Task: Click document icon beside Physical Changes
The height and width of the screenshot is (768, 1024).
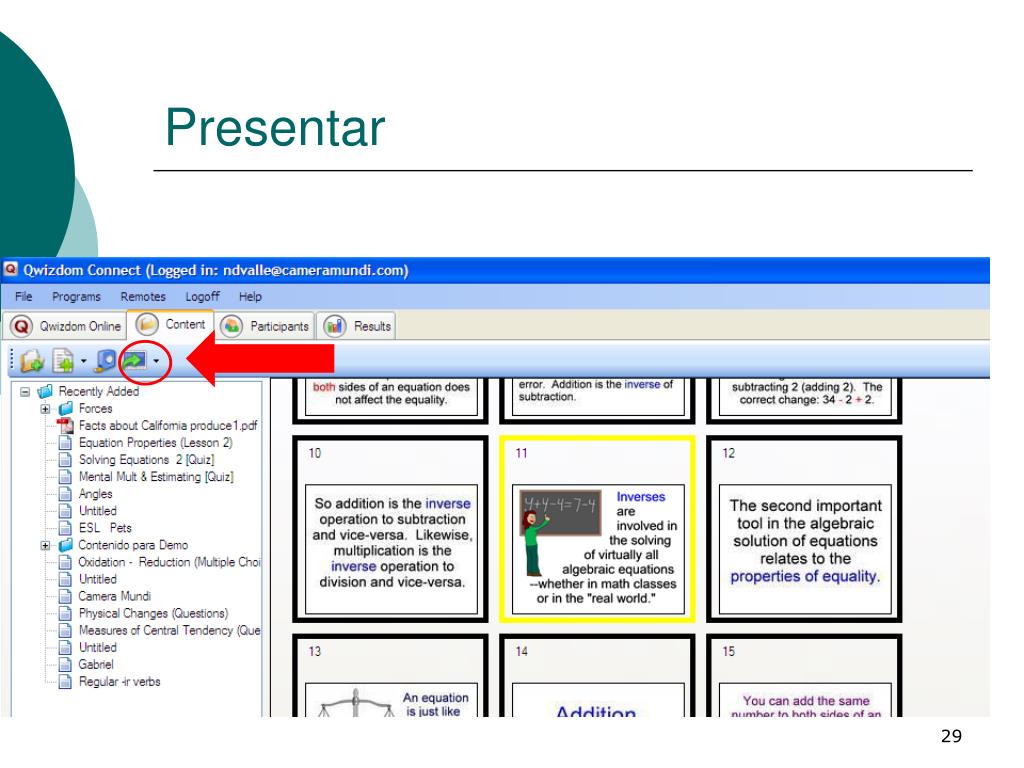Action: pos(65,613)
